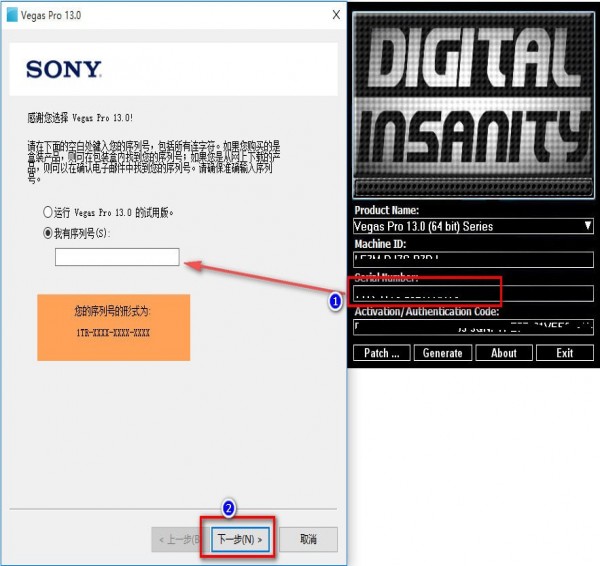Click the Activation/Authentication Code field
Screen dimensions: 600x566
(473, 327)
